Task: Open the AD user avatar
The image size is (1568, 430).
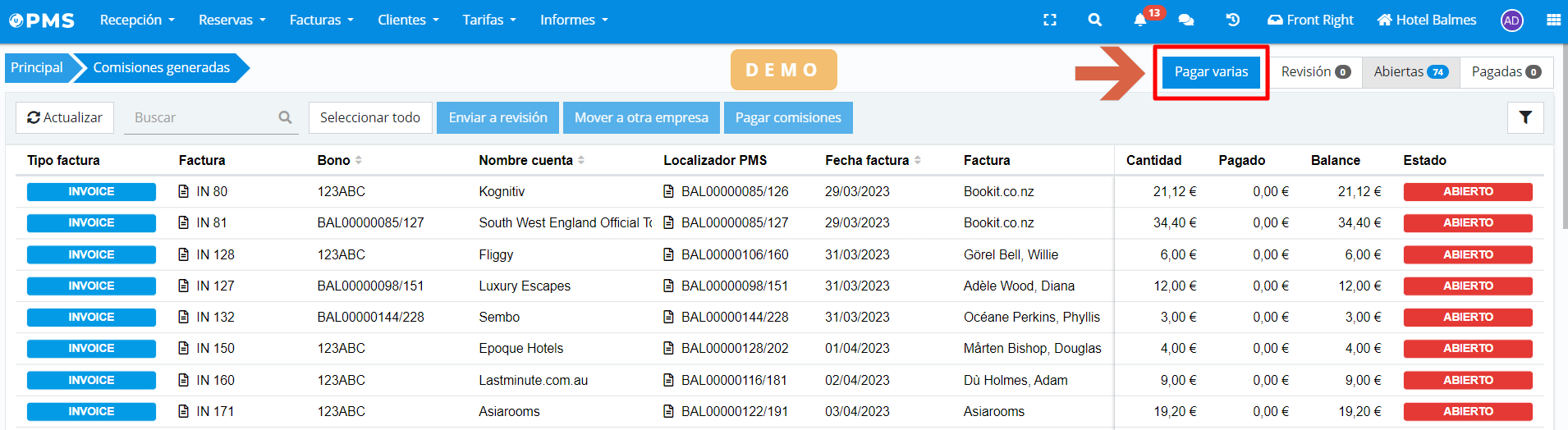Action: pyautogui.click(x=1511, y=21)
